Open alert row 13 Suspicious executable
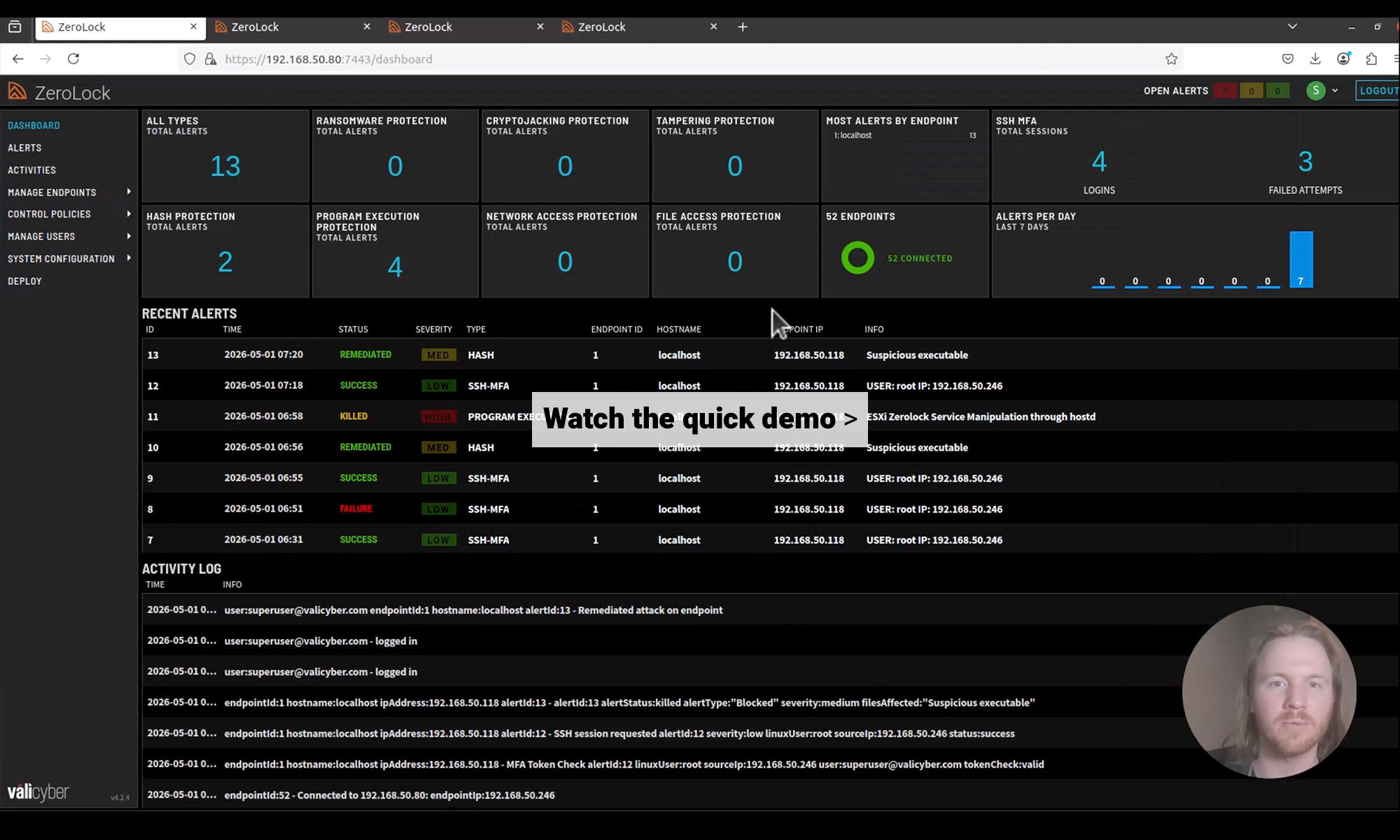The width and height of the screenshot is (1400, 840). [x=770, y=355]
